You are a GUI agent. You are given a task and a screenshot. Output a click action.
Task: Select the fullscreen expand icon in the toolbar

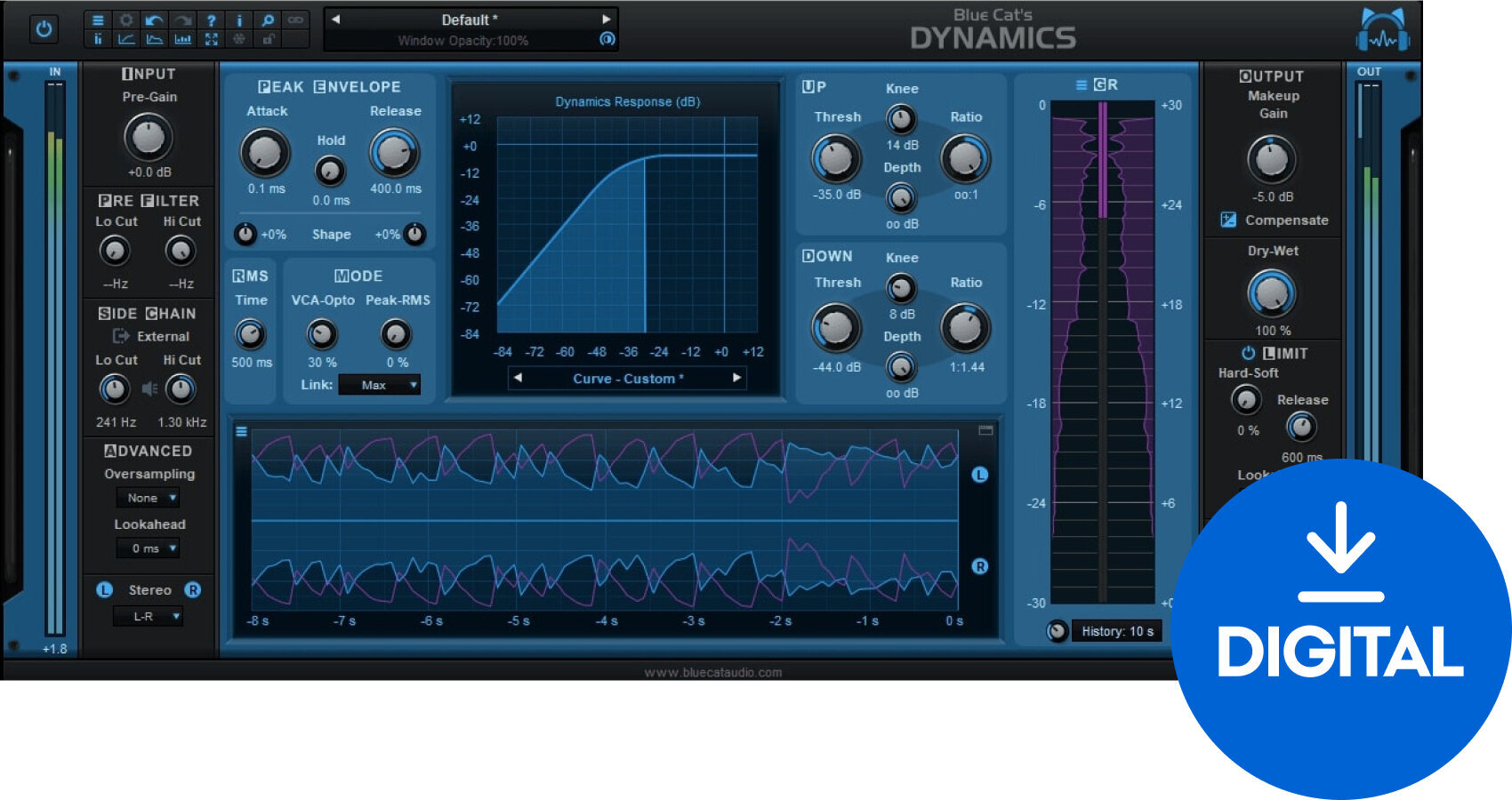pos(211,38)
